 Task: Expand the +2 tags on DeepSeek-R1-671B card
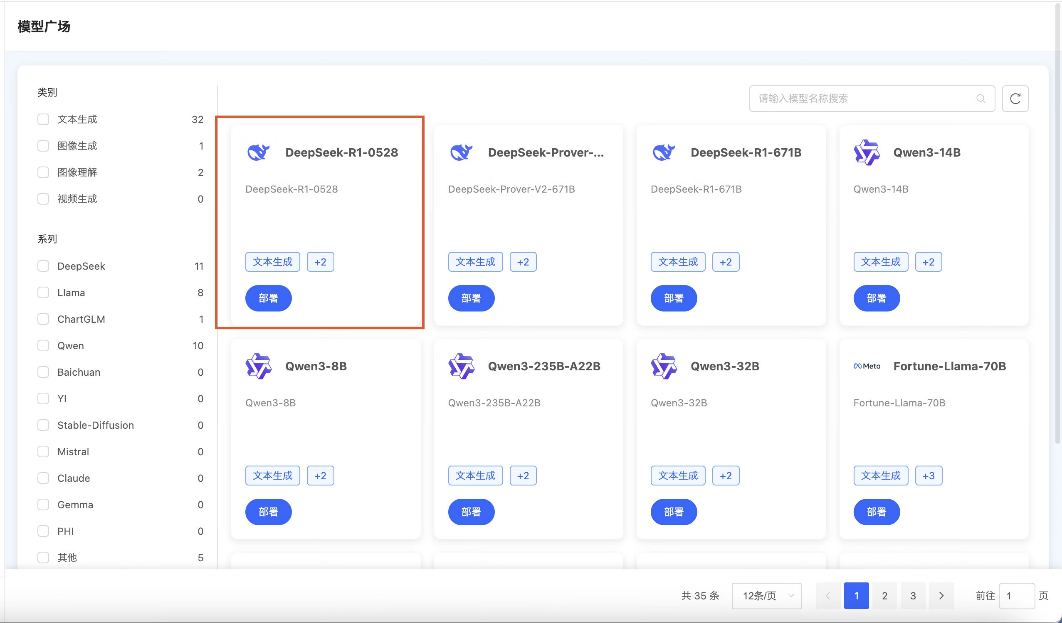[x=725, y=262]
